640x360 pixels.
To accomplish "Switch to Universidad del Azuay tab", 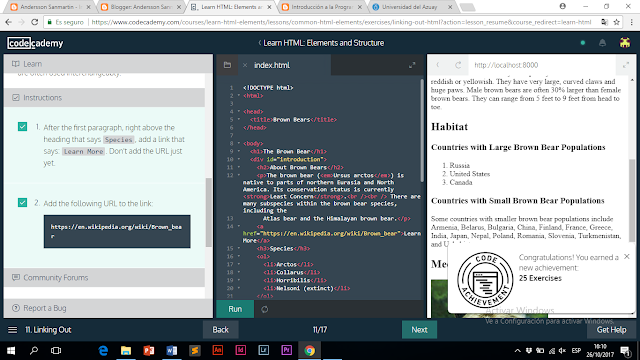I will pyautogui.click(x=412, y=7).
